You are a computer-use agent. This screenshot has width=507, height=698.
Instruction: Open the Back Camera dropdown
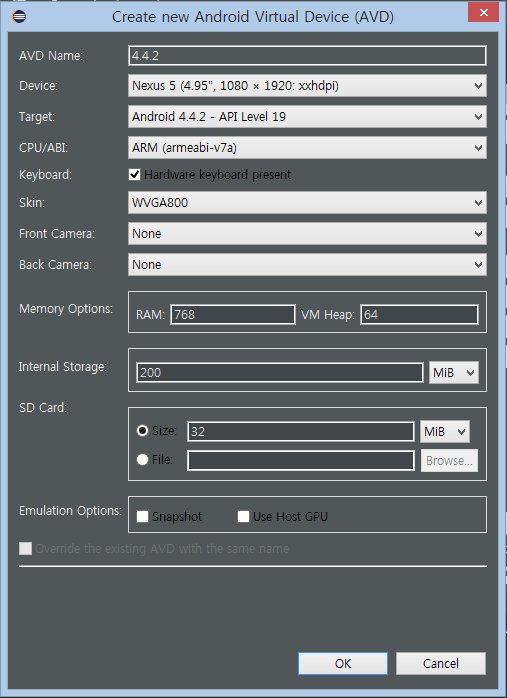click(307, 264)
